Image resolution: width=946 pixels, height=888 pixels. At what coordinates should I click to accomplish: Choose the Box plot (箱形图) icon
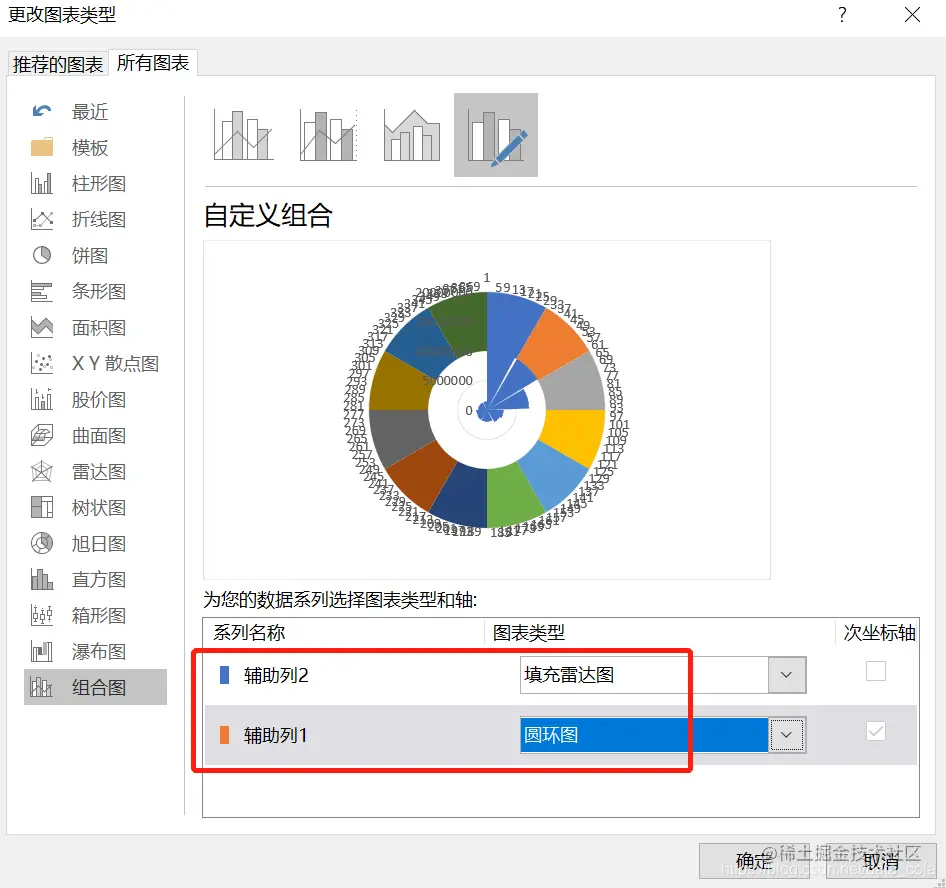pos(42,615)
